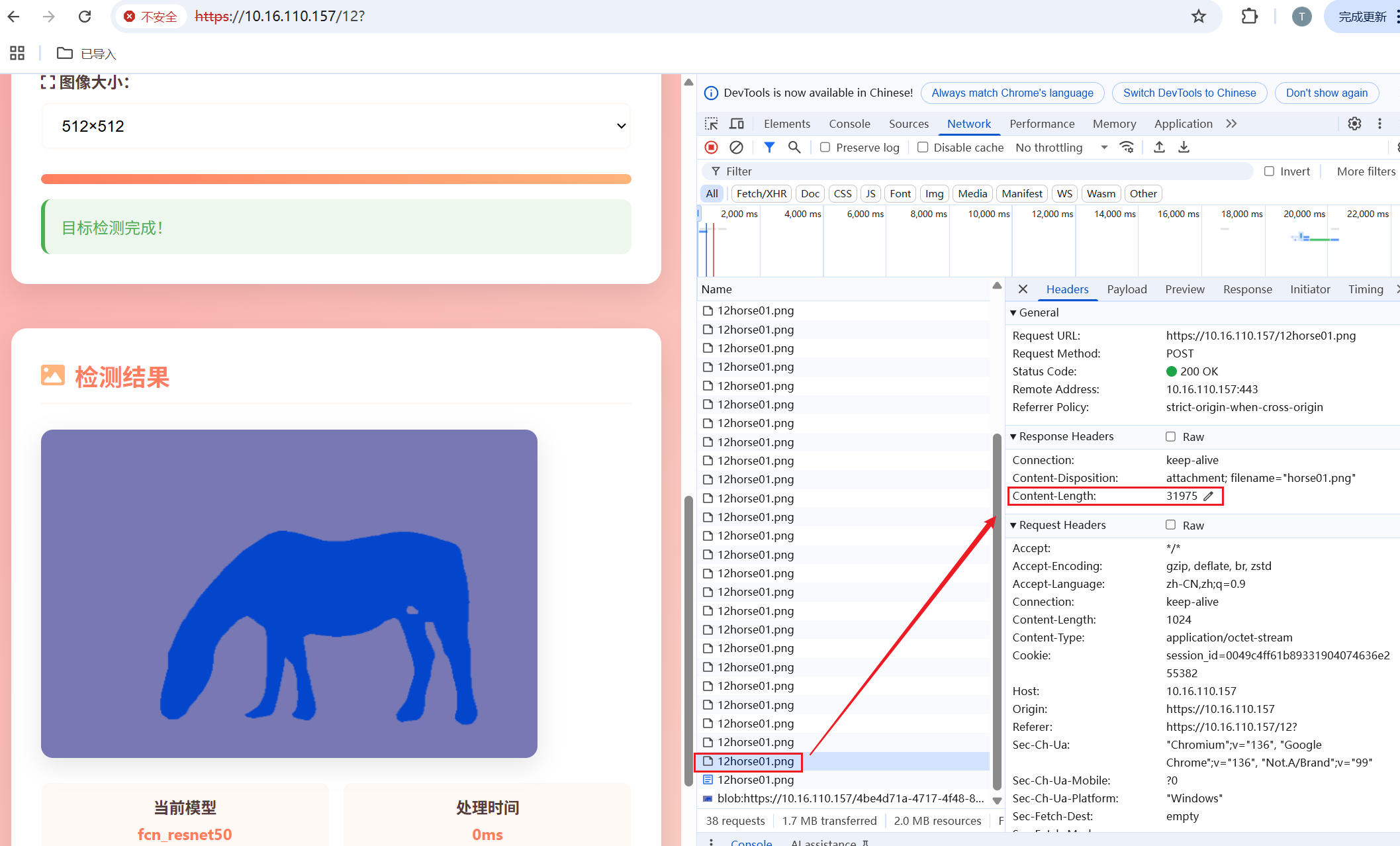The height and width of the screenshot is (846, 1400).
Task: Open the 512×512 image size dropdown
Action: [336, 126]
